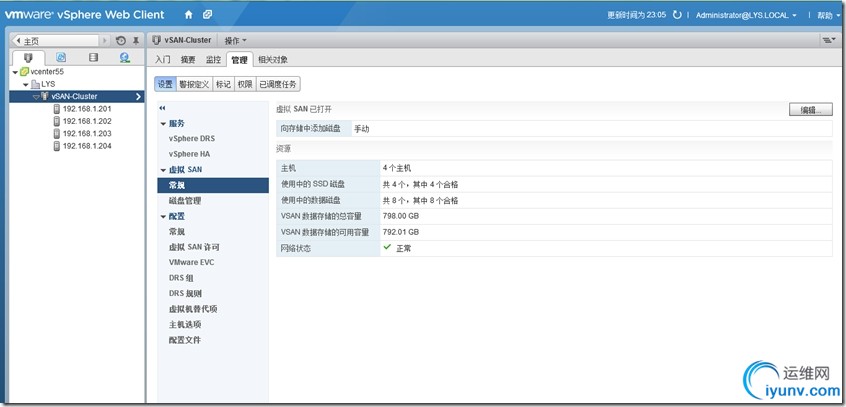Collapse the vSAN-Cluster tree node
This screenshot has width=846, height=407.
click(x=36, y=97)
